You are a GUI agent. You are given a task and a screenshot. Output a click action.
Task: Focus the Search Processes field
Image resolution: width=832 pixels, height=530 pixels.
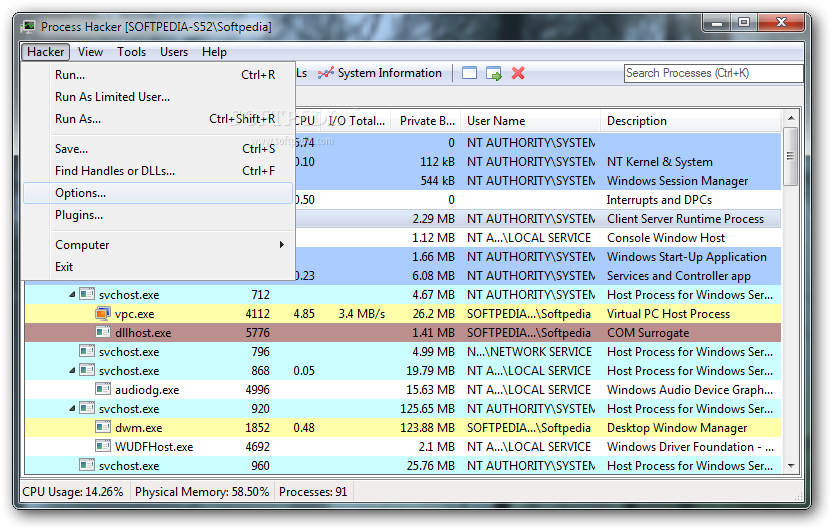[714, 73]
